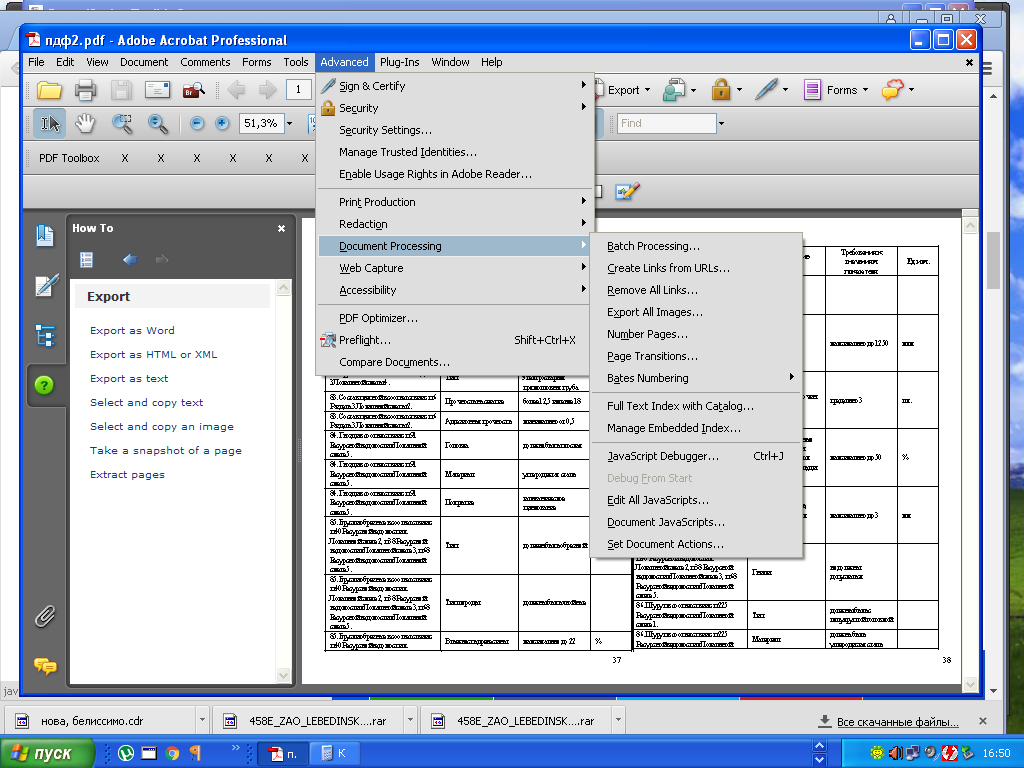The width and height of the screenshot is (1024, 768).
Task: Click the Sign pen toolbar icon
Action: click(x=766, y=90)
